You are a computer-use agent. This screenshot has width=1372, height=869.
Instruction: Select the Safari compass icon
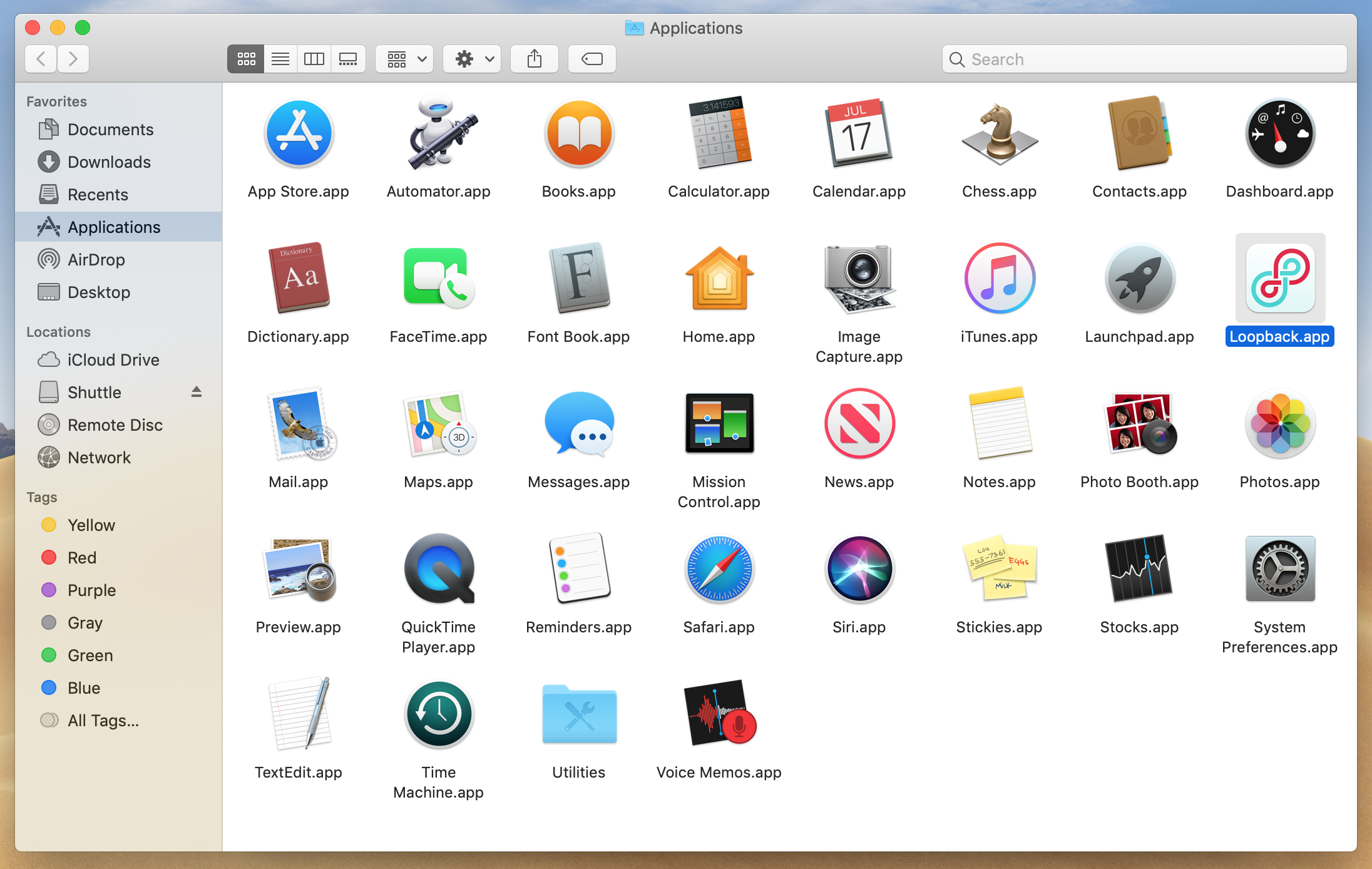pyautogui.click(x=719, y=569)
